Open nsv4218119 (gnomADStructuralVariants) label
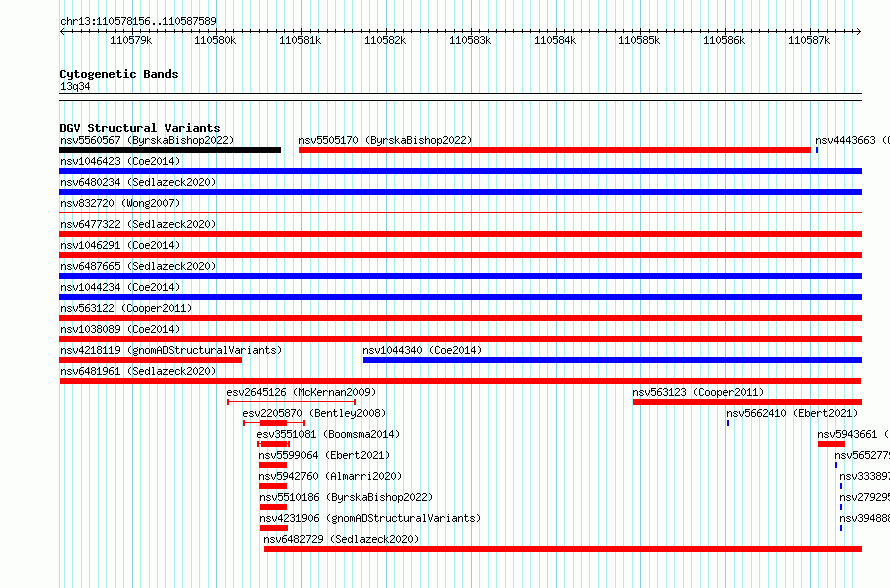The width and height of the screenshot is (890, 588). click(x=171, y=350)
